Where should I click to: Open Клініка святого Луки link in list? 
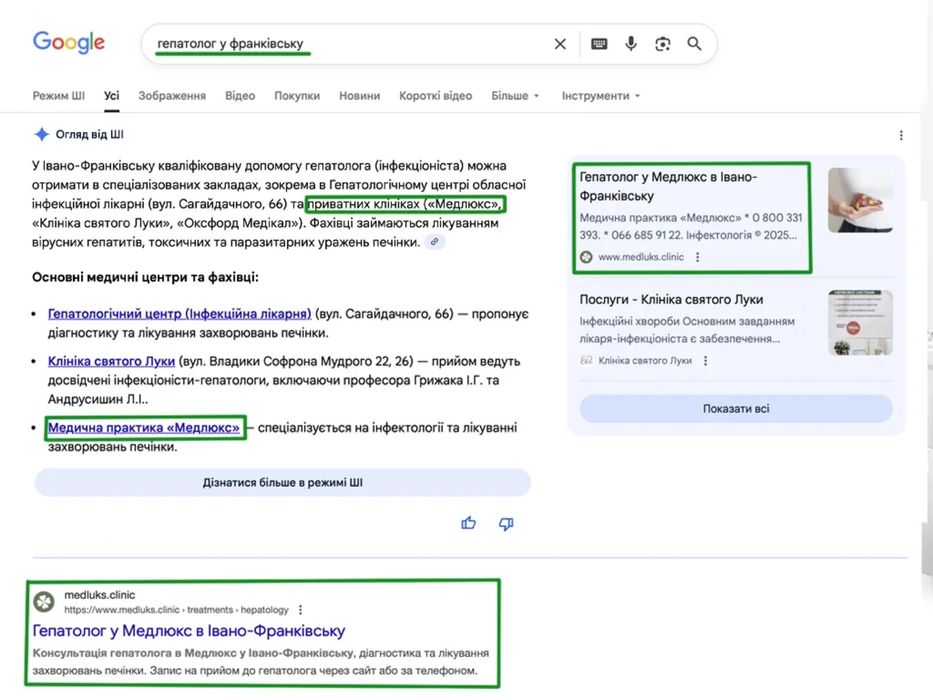click(111, 361)
